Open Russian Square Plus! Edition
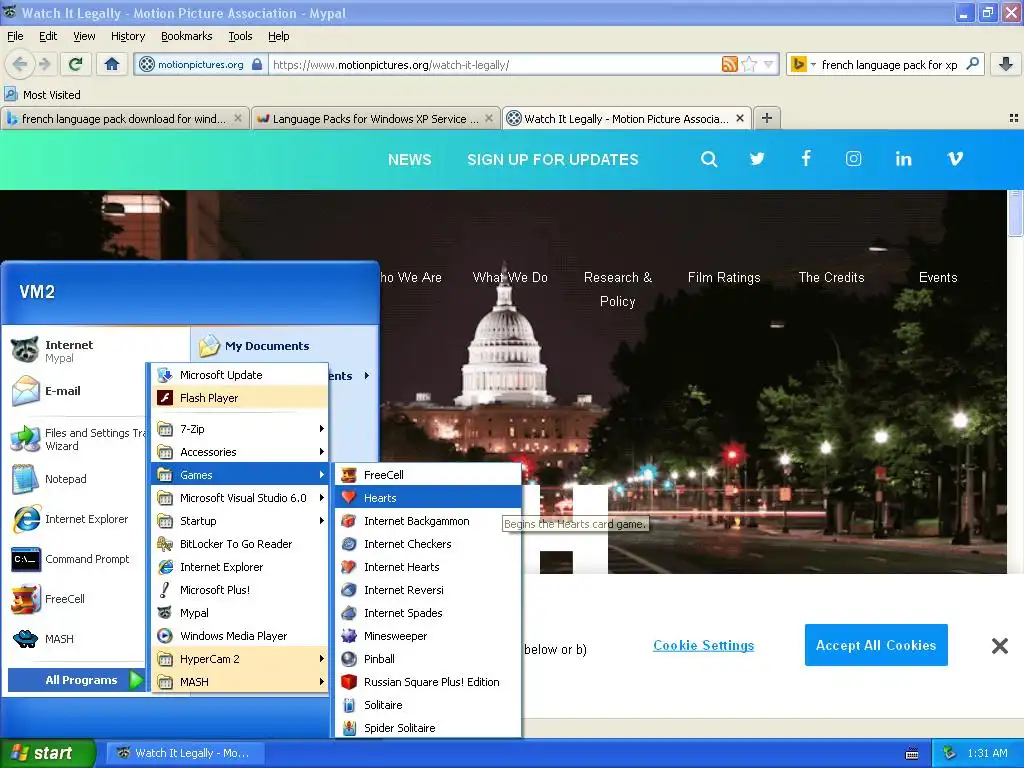 click(x=428, y=682)
